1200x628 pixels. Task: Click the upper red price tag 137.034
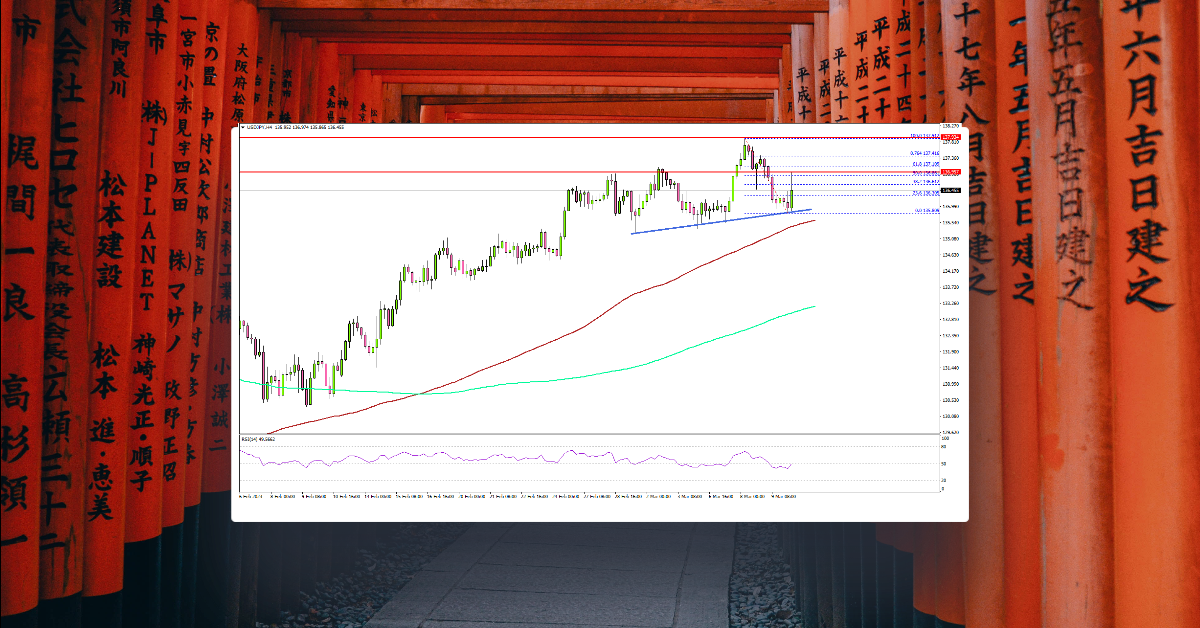(950, 137)
